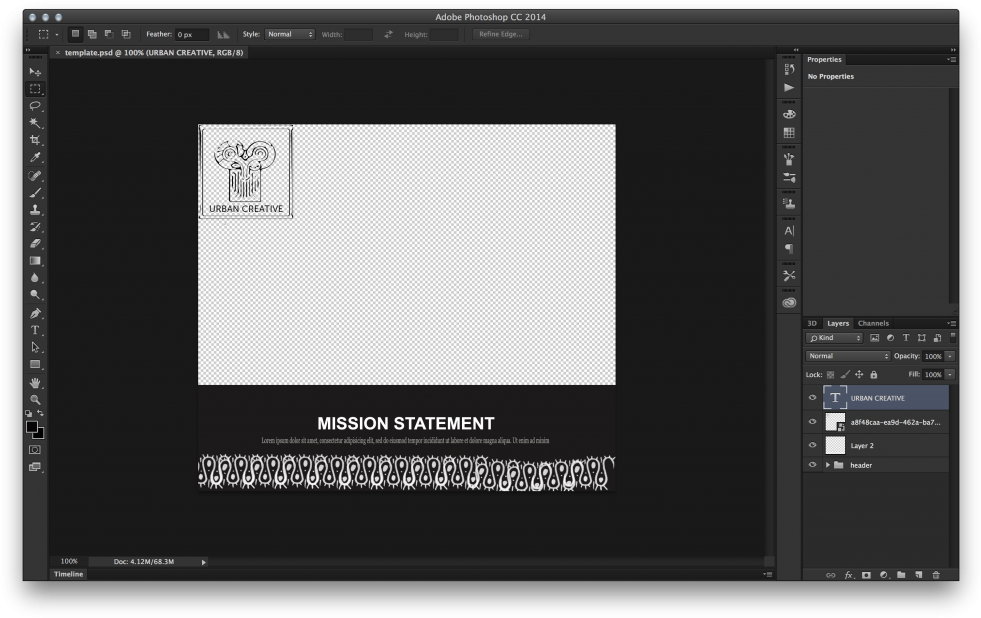Viewport: 981px width, 618px height.
Task: Select the Healing Brush tool
Action: (x=35, y=173)
